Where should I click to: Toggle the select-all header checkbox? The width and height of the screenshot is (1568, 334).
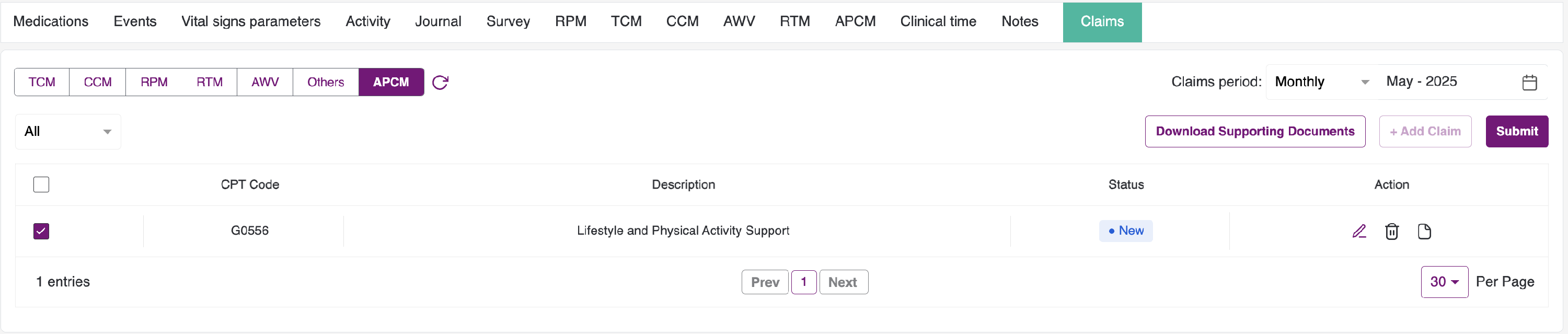point(41,185)
